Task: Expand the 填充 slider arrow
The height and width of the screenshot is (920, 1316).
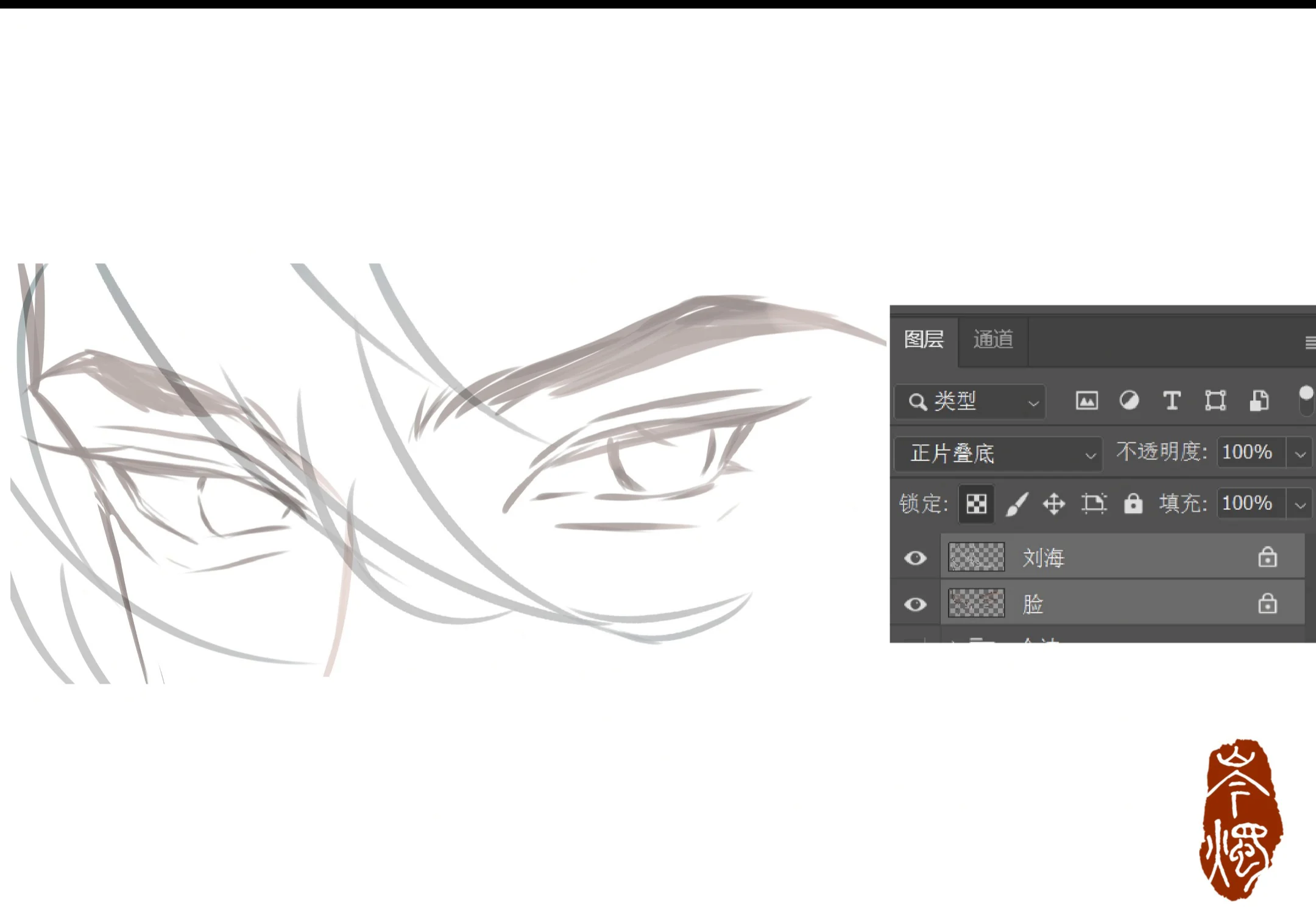Action: coord(1300,505)
